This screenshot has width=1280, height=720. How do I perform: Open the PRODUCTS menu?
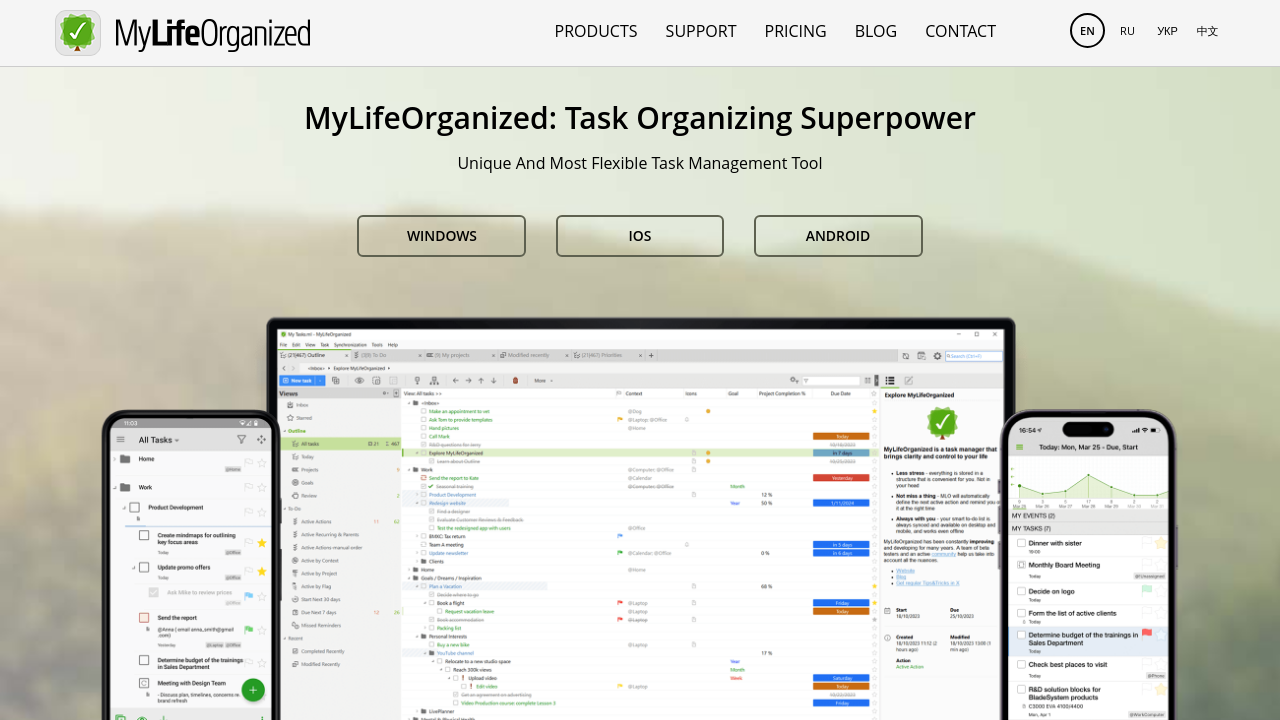596,31
